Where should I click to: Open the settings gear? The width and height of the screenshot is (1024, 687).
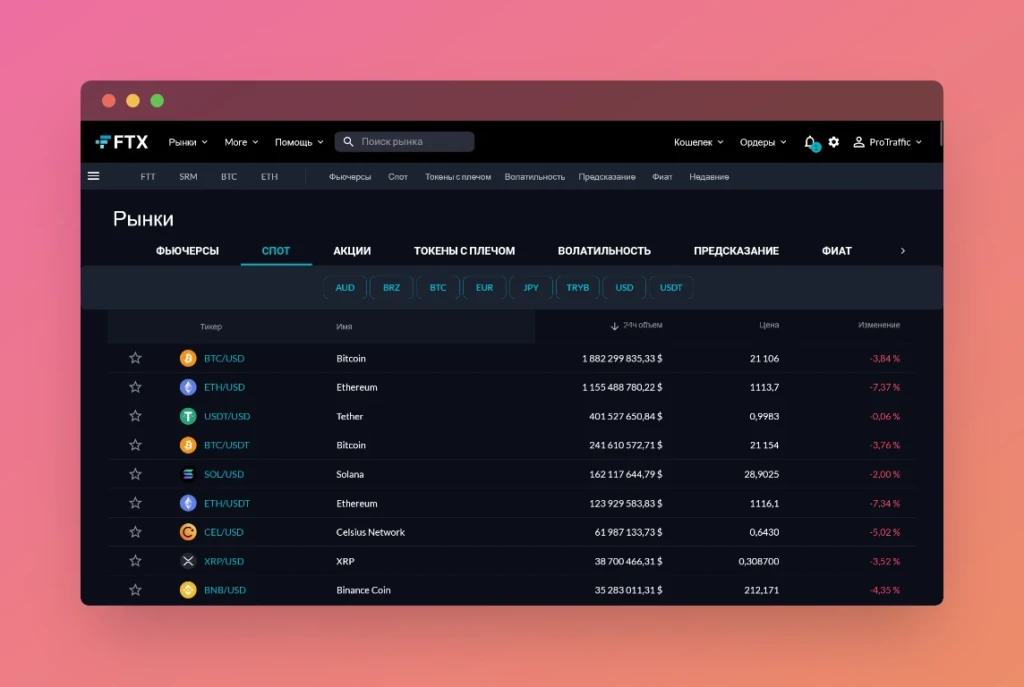coord(834,142)
